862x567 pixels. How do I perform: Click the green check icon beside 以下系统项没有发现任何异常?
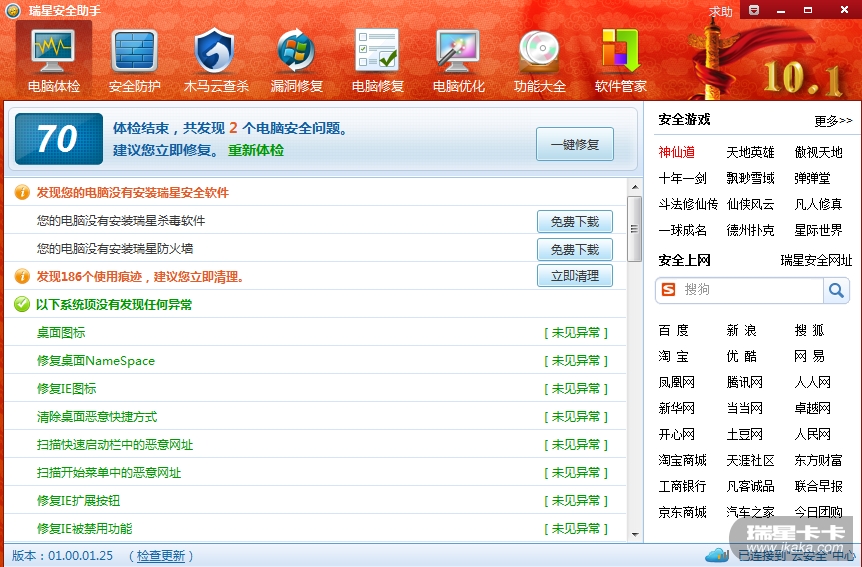[x=22, y=304]
